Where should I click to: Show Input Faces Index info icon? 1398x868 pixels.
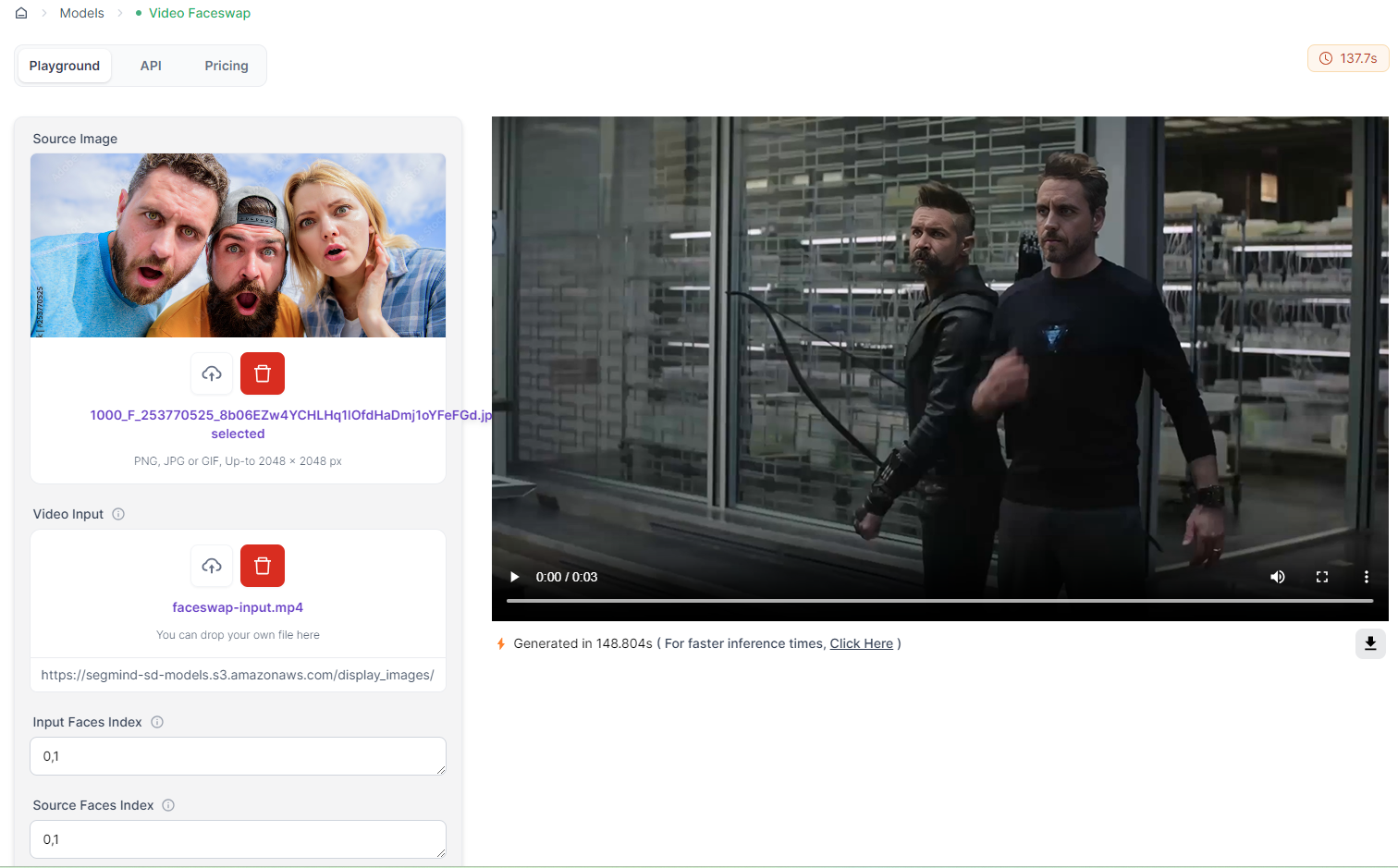click(157, 722)
